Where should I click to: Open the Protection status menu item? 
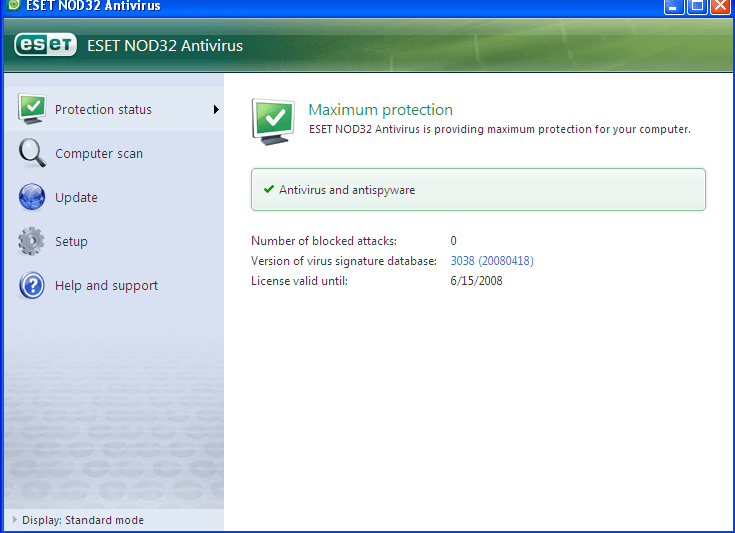pos(114,109)
